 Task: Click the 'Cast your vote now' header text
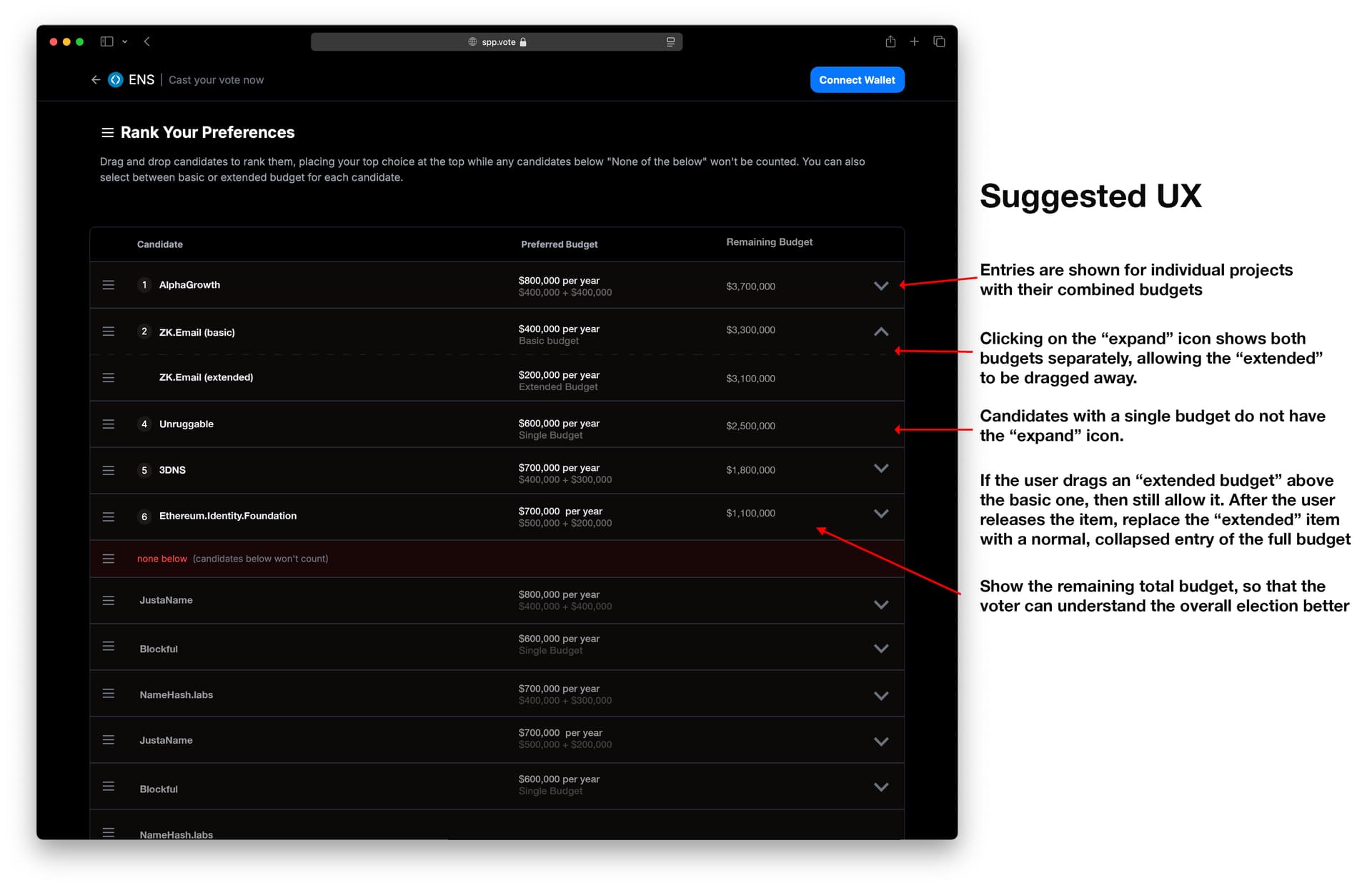pyautogui.click(x=216, y=80)
